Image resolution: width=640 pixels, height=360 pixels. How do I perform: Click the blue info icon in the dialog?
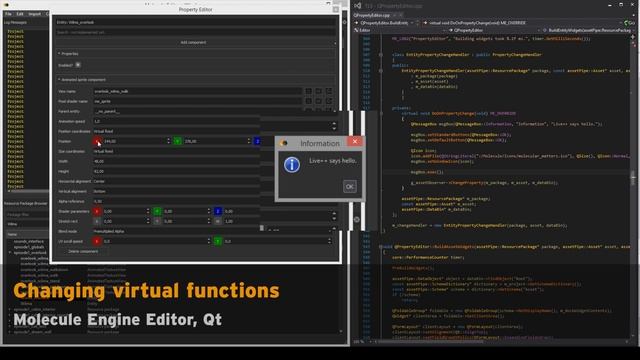pos(292,165)
